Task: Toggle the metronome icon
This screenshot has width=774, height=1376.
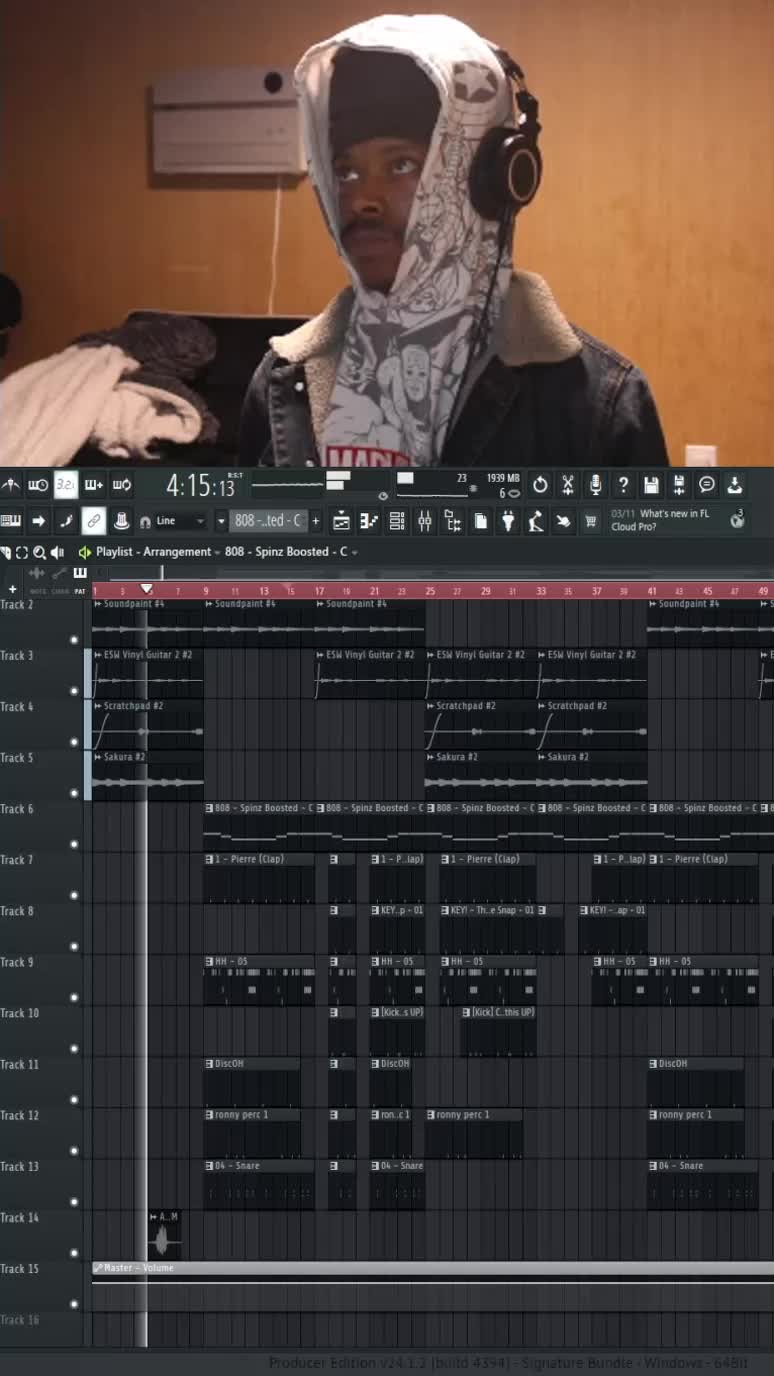Action: coord(11,485)
